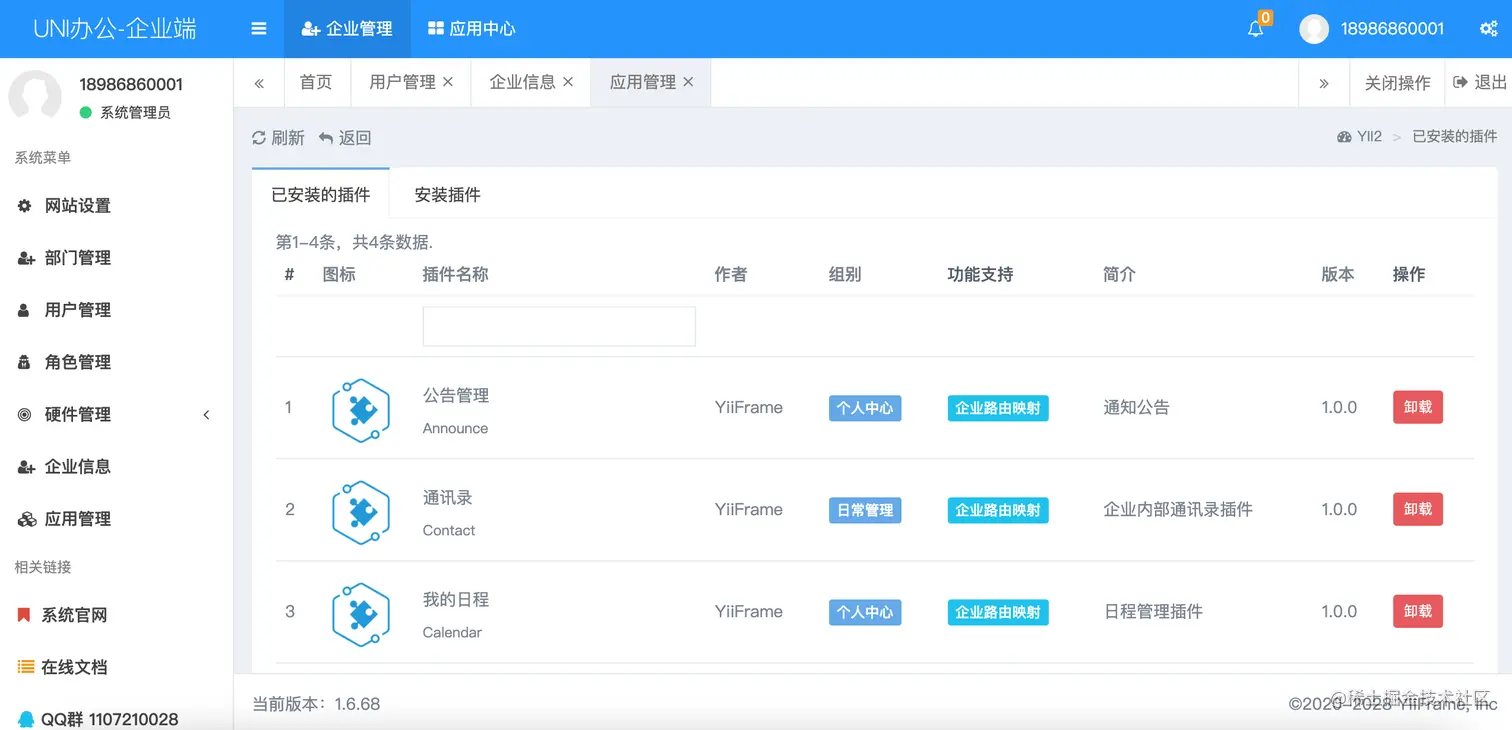Open the 首页 tab
This screenshot has height=730, width=1512.
(x=316, y=82)
